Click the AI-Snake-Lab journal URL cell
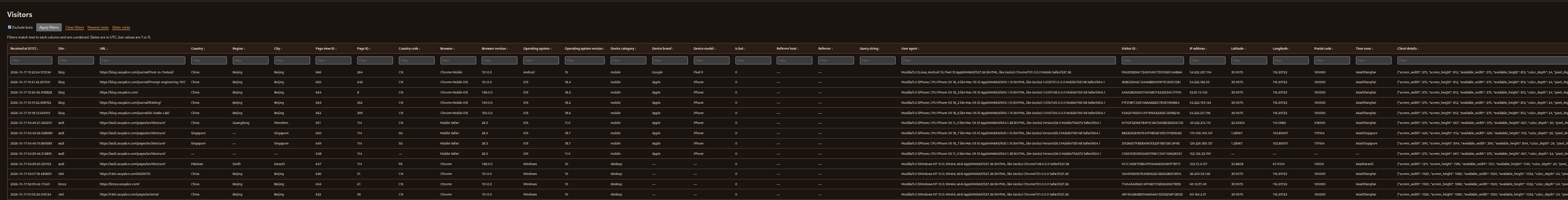 [135, 112]
